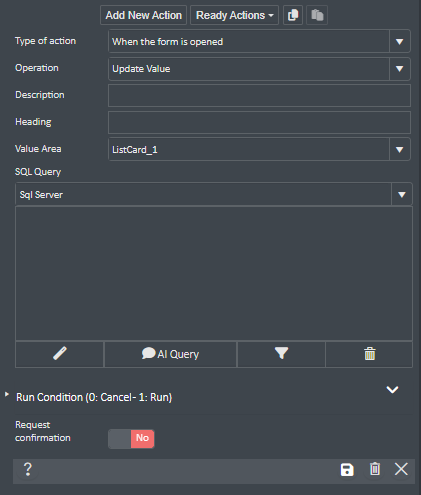The image size is (421, 495).
Task: Click the paste action icon
Action: pyautogui.click(x=317, y=15)
